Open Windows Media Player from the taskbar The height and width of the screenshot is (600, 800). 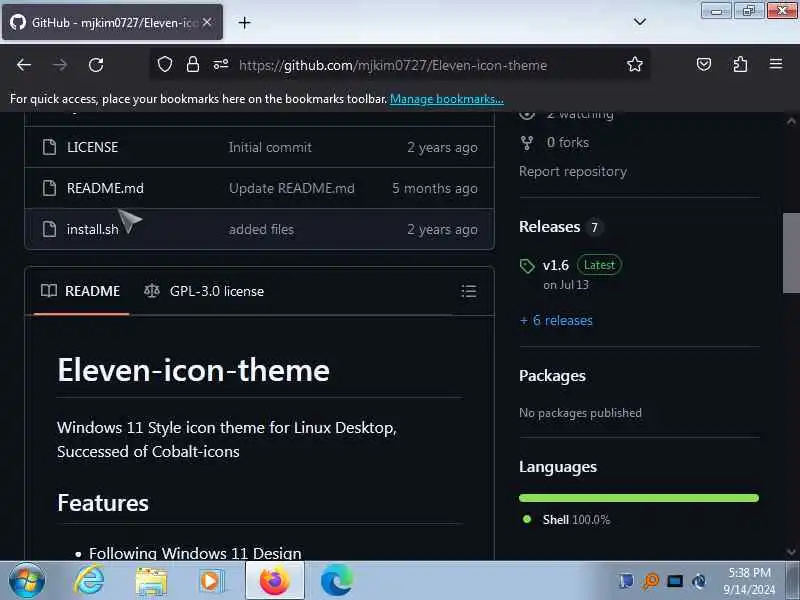[x=211, y=581]
